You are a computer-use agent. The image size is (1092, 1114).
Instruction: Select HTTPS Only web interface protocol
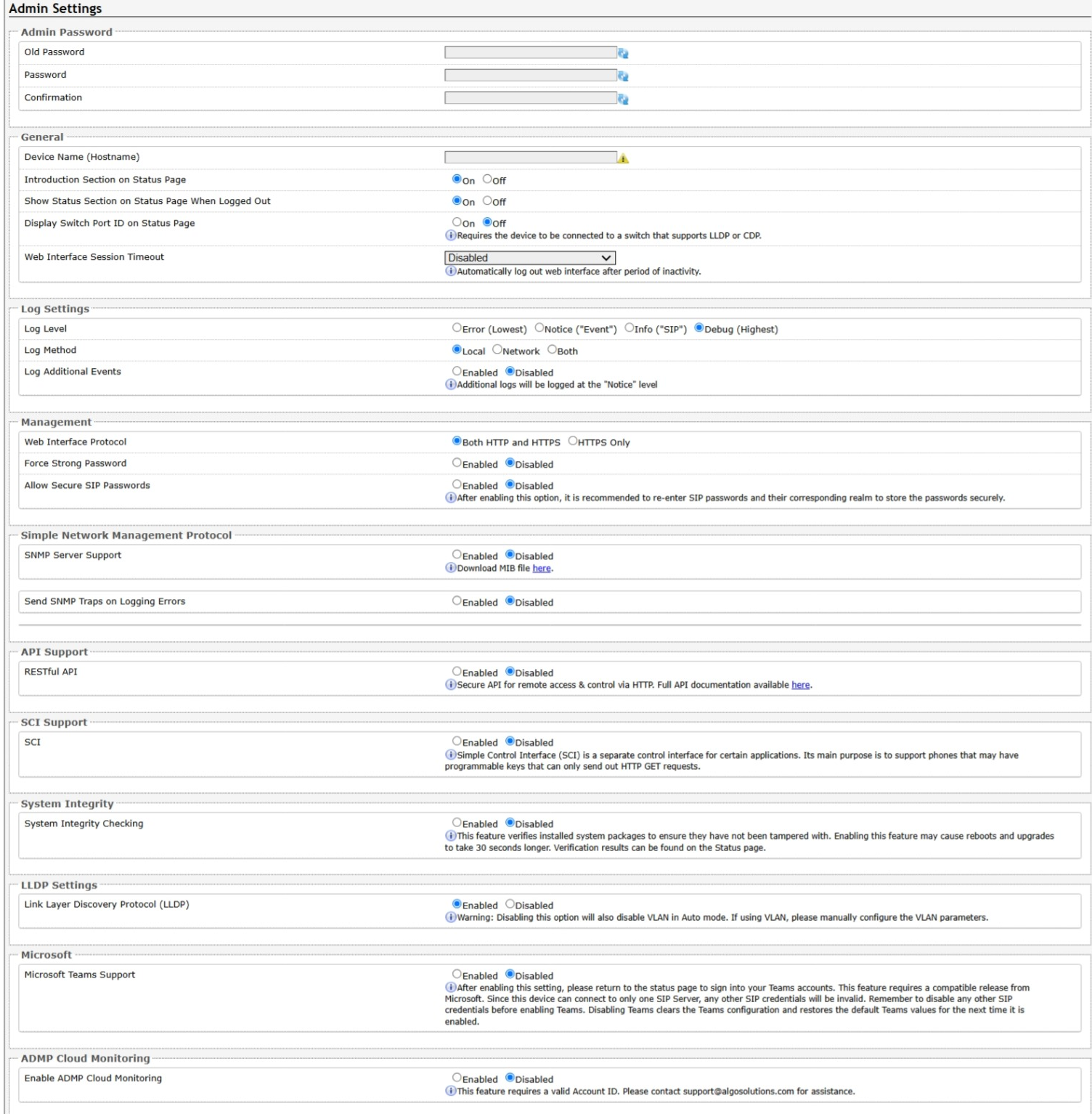click(573, 441)
